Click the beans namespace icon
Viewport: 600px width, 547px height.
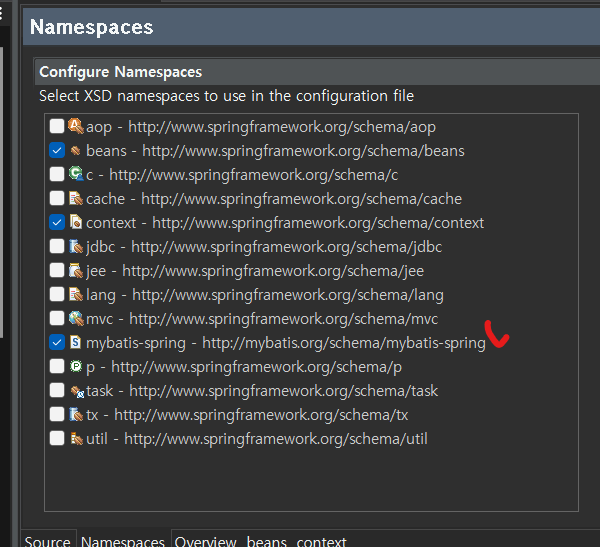pos(76,151)
